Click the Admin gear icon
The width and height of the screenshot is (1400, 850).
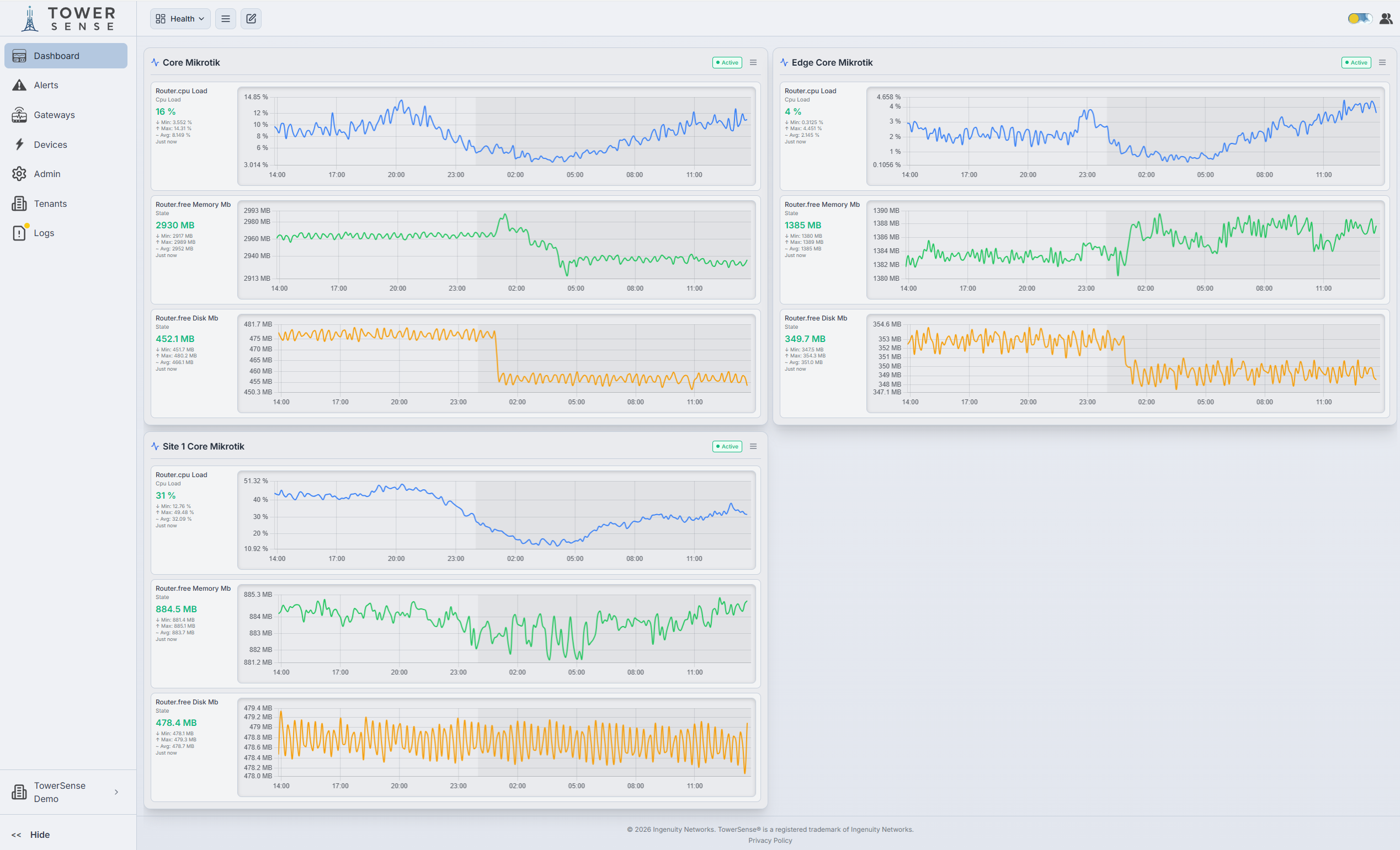(19, 174)
